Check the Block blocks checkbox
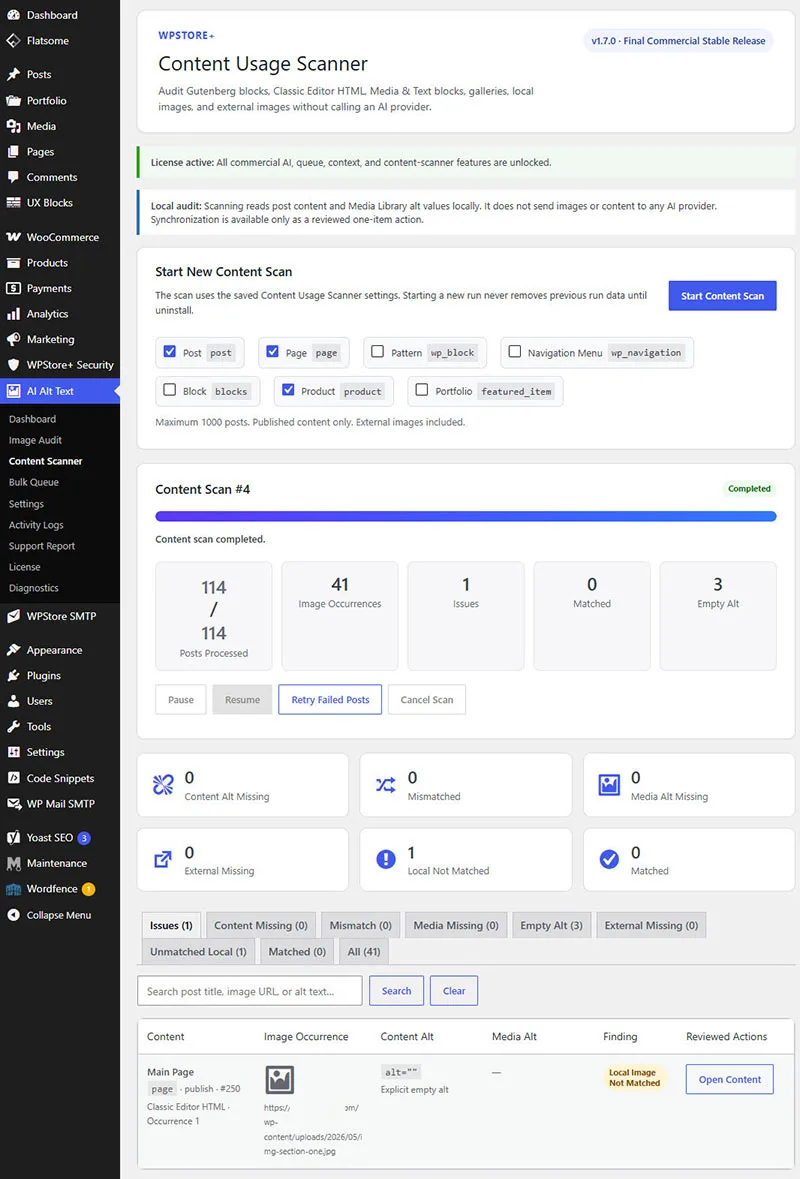Viewport: 800px width, 1179px height. (x=170, y=389)
